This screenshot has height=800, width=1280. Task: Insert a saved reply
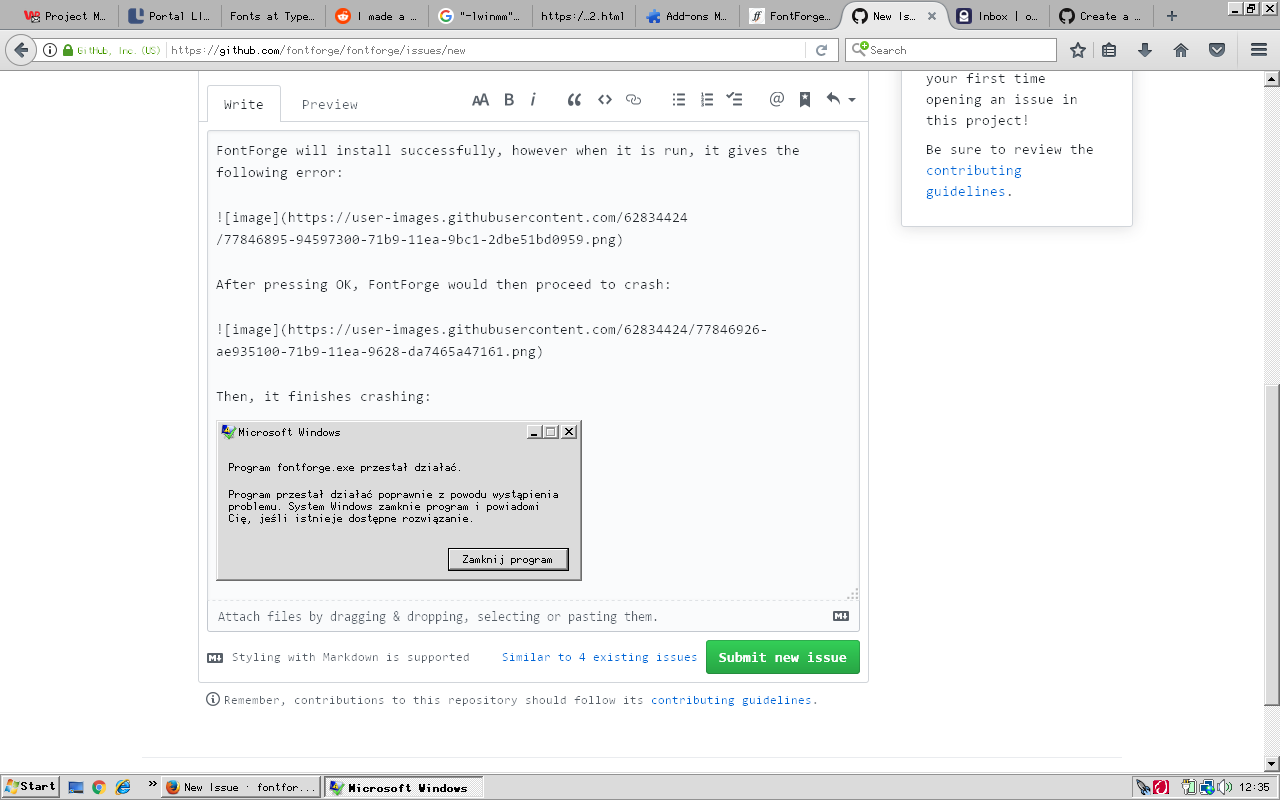(804, 99)
